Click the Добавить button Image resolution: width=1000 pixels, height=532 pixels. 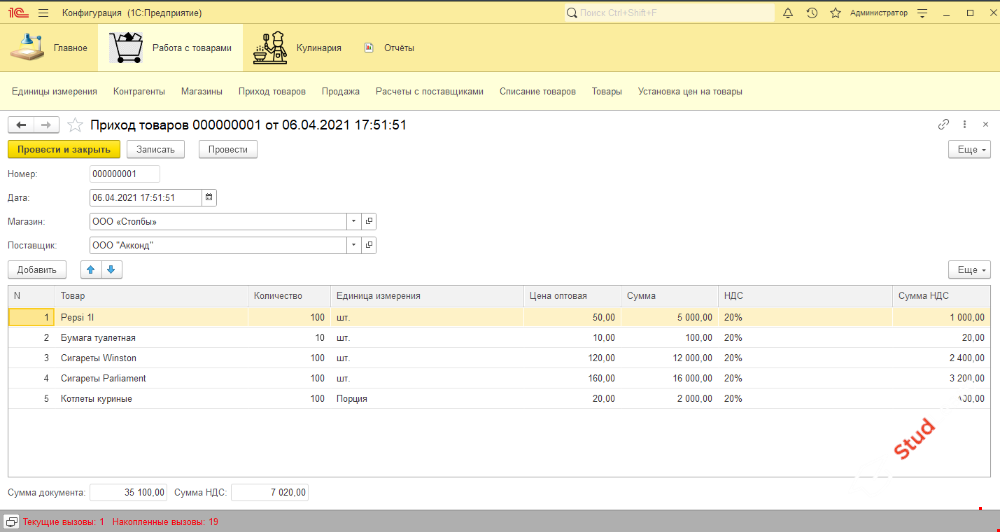pyautogui.click(x=37, y=270)
